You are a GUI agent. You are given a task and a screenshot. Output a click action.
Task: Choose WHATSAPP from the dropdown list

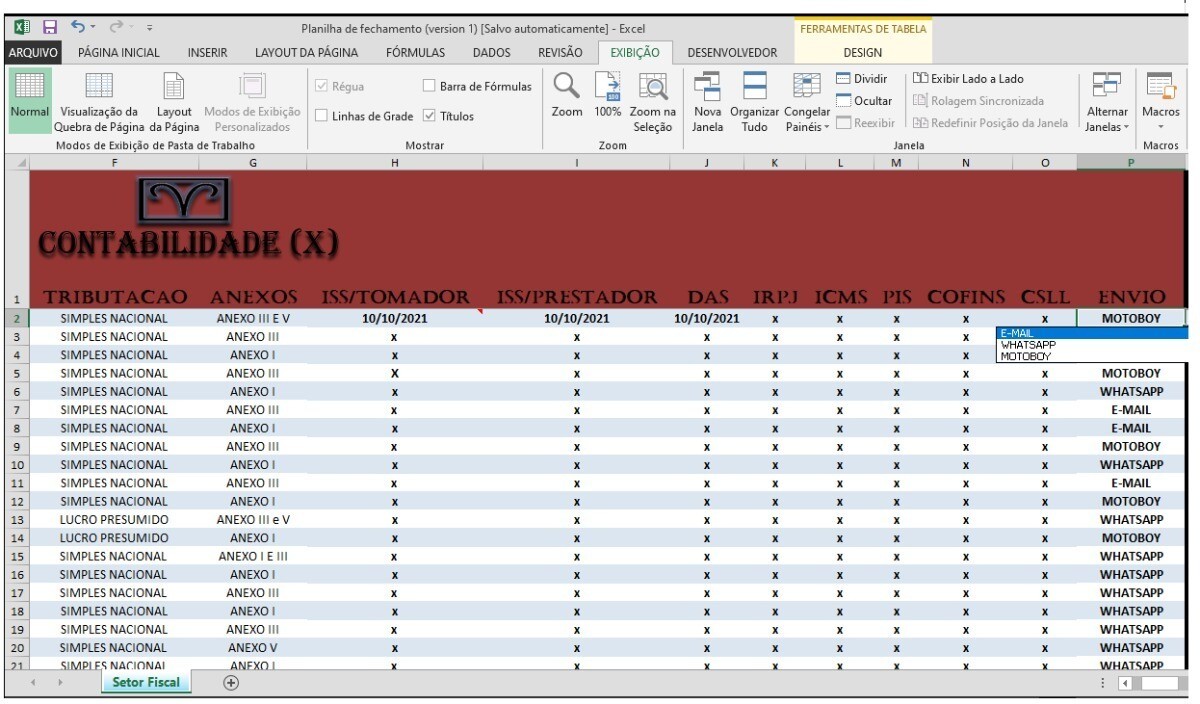(1027, 345)
